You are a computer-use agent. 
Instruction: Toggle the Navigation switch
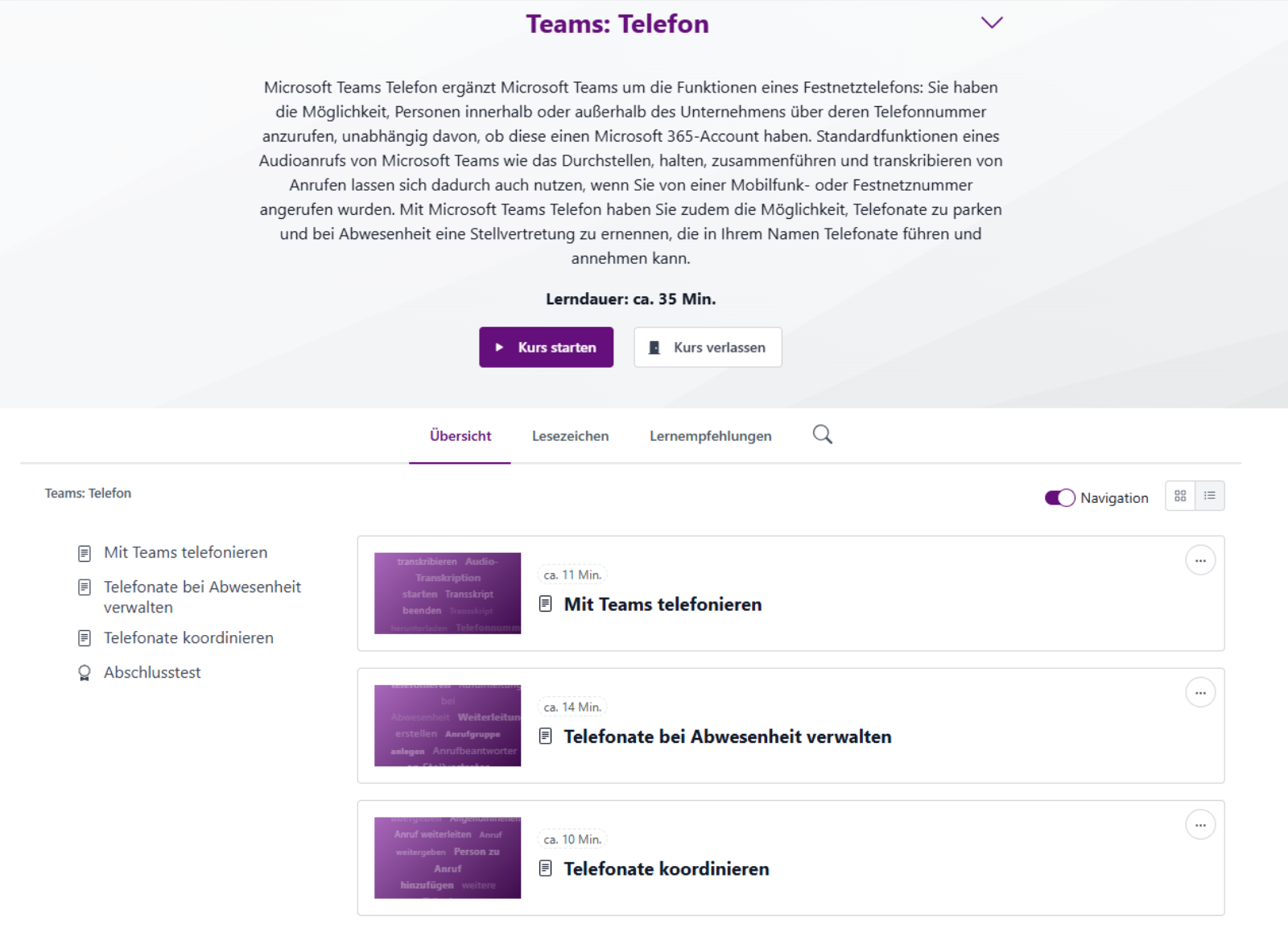[1059, 497]
